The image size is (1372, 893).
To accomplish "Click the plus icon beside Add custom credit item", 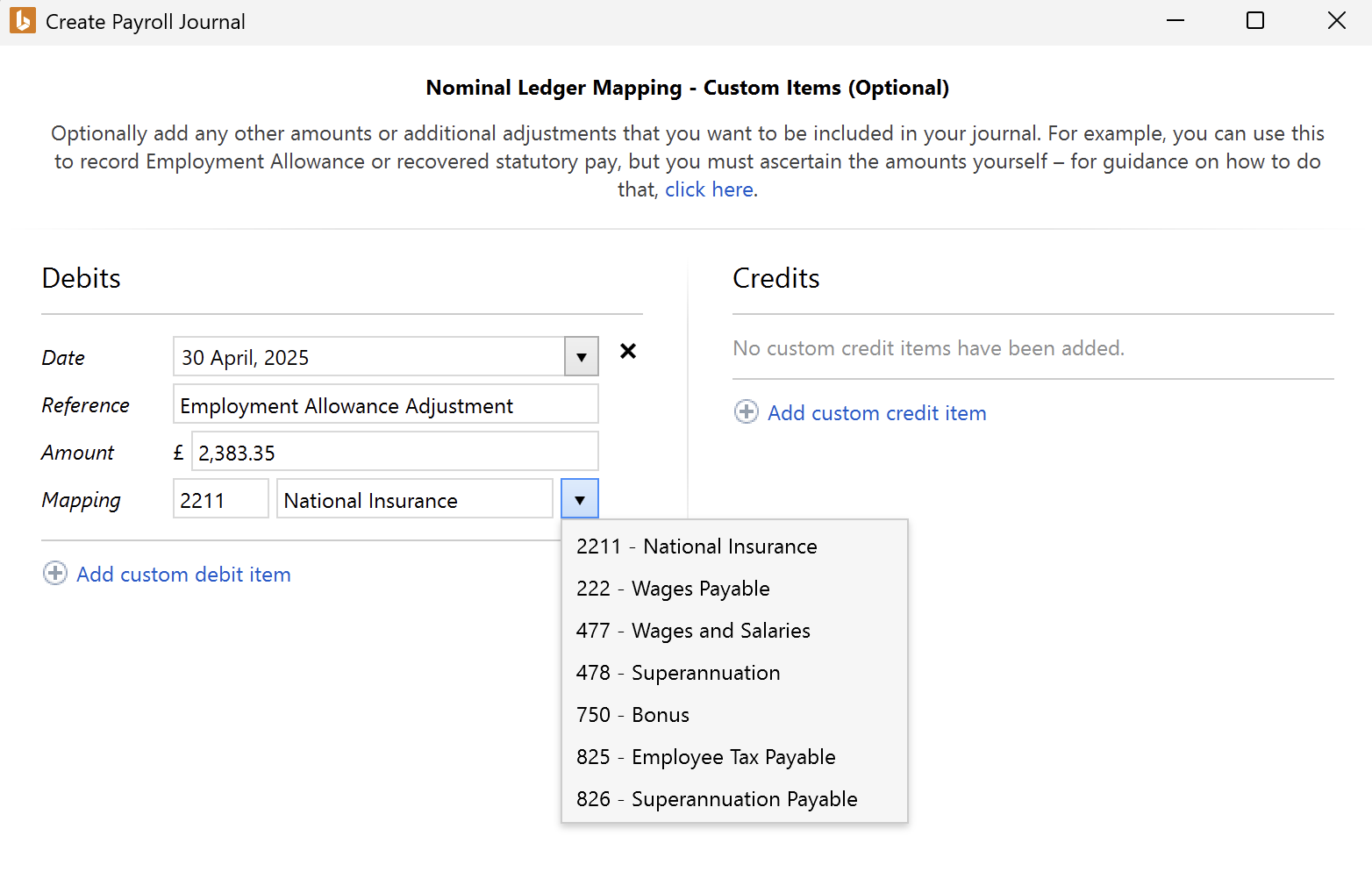I will click(747, 411).
